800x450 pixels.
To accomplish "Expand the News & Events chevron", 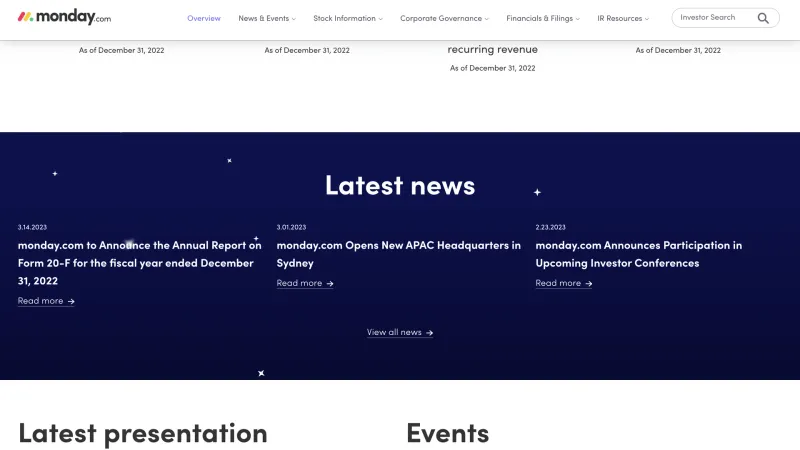I will pos(293,19).
